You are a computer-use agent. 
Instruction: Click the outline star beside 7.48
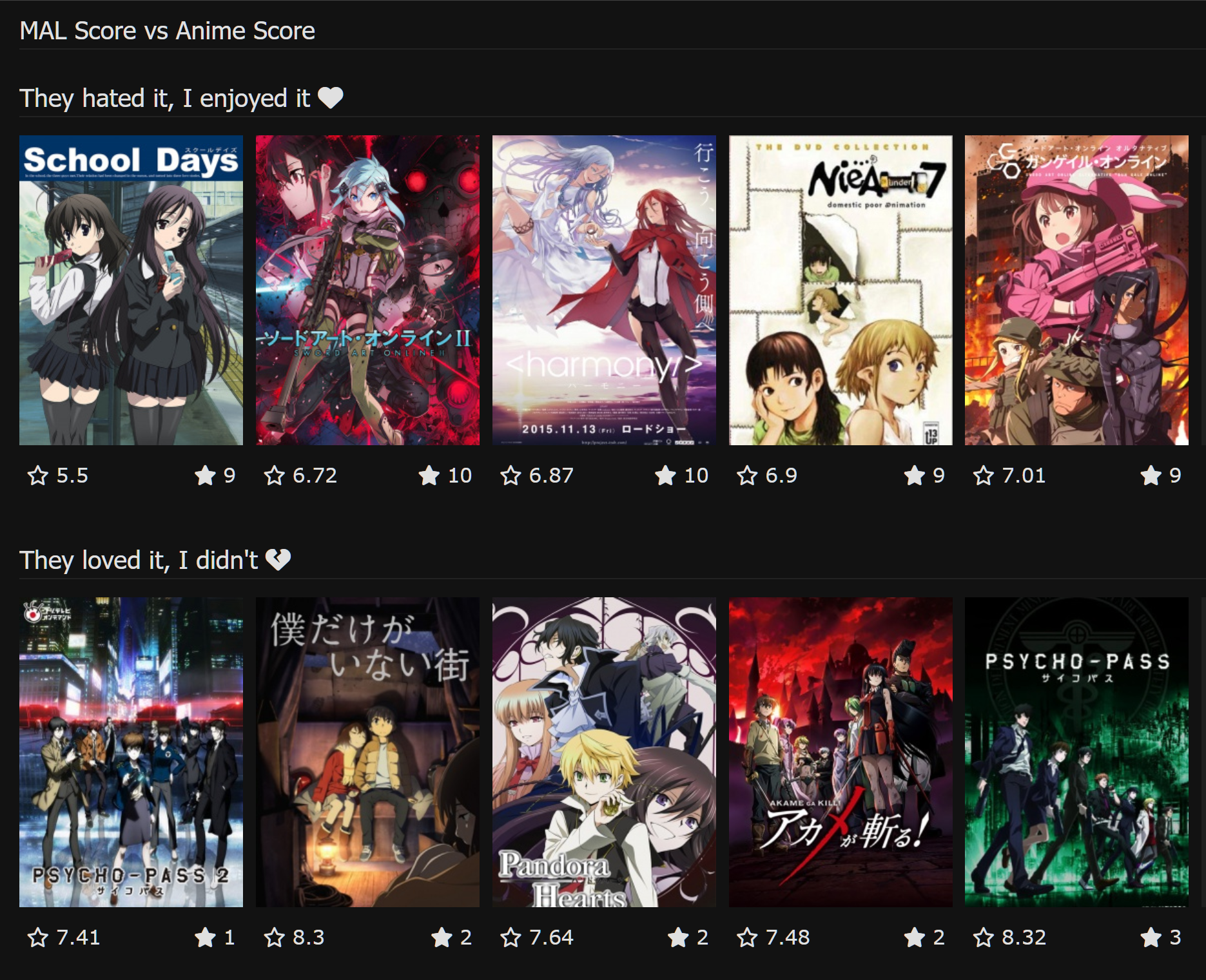pos(748,937)
